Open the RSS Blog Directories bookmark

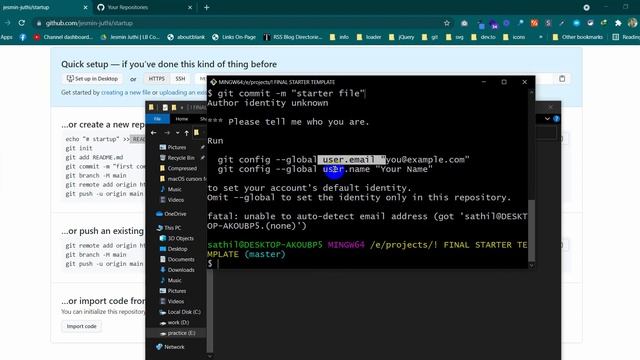pos(293,37)
